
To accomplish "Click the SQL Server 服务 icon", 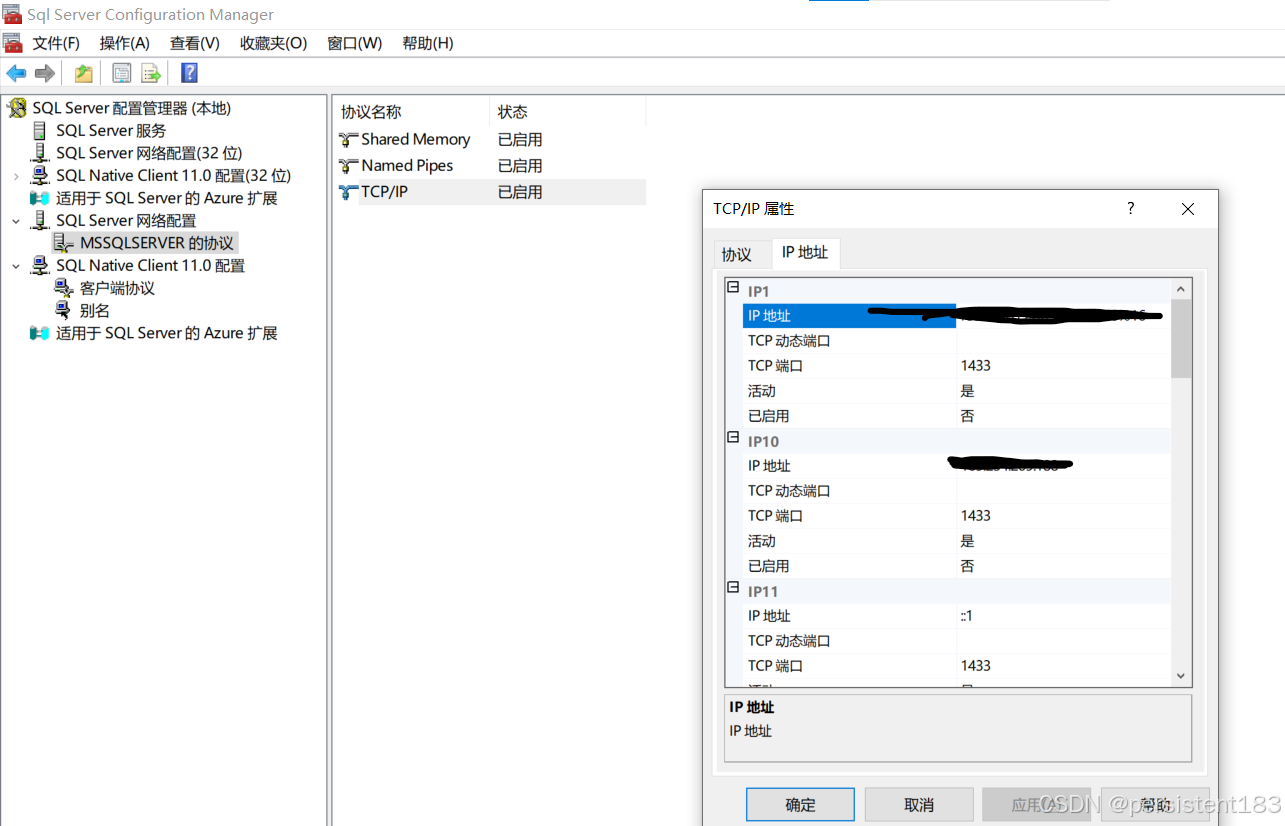I will coord(39,130).
